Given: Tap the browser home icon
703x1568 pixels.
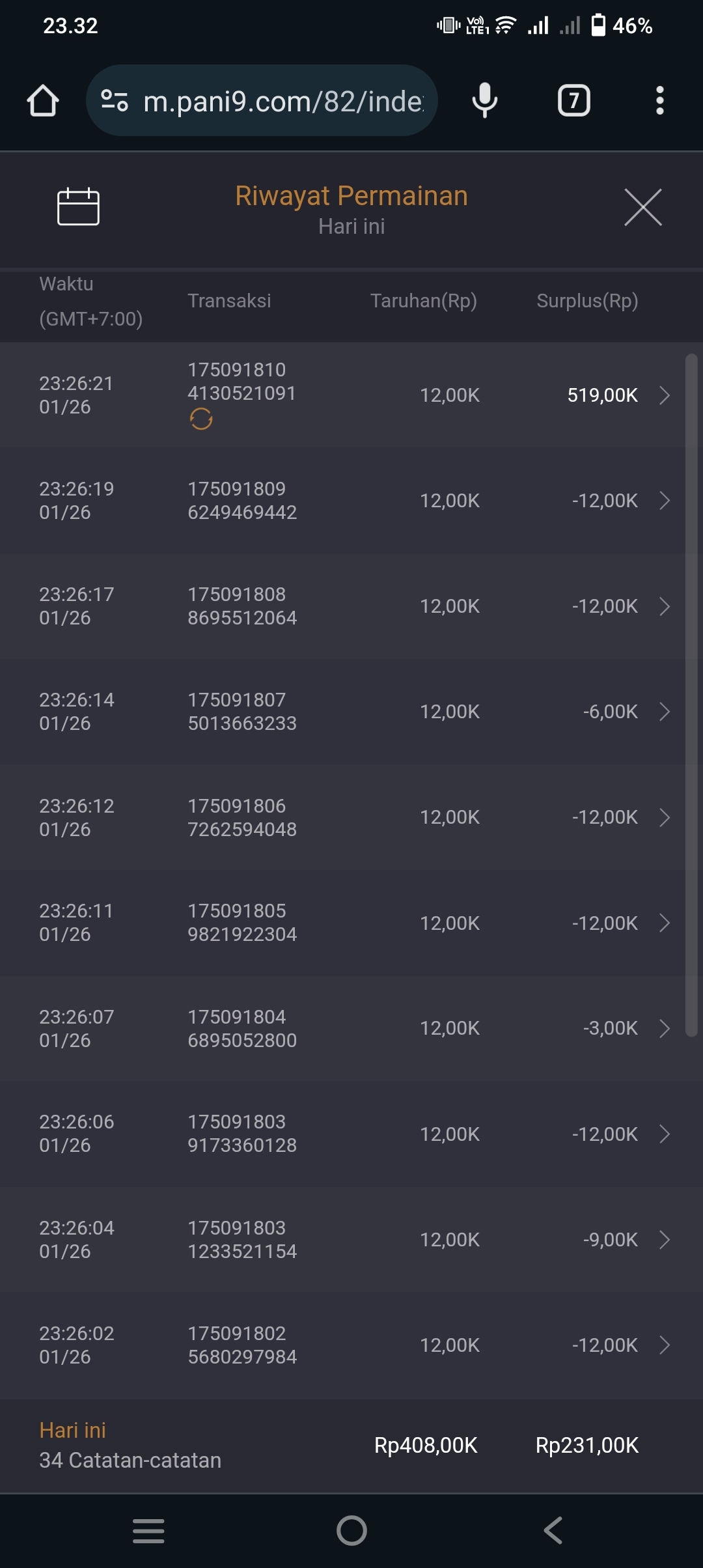Looking at the screenshot, I should tap(43, 101).
